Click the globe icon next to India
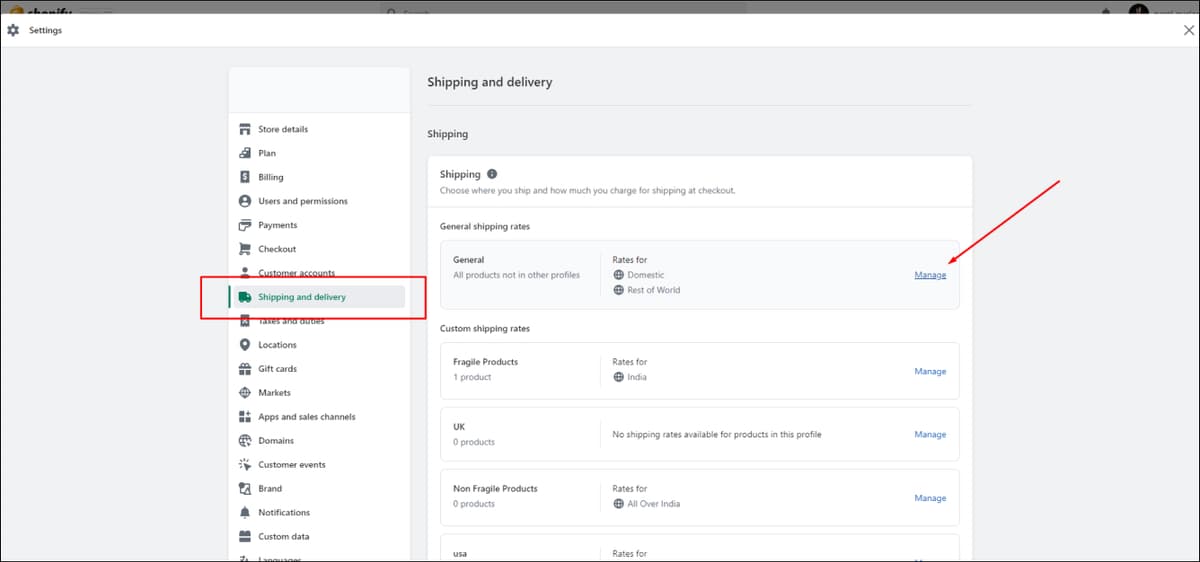 [618, 378]
